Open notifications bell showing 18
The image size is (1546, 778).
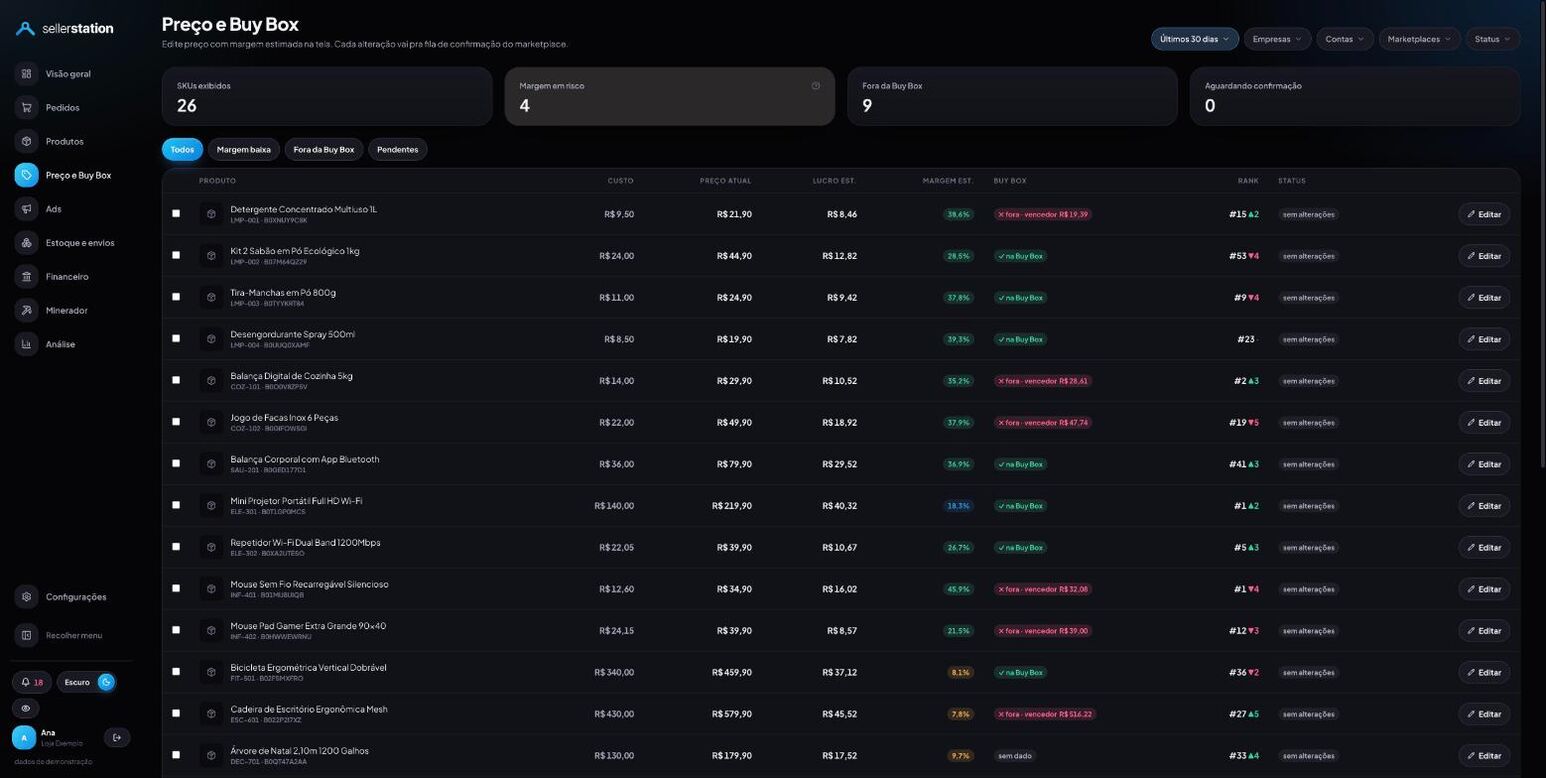32,682
